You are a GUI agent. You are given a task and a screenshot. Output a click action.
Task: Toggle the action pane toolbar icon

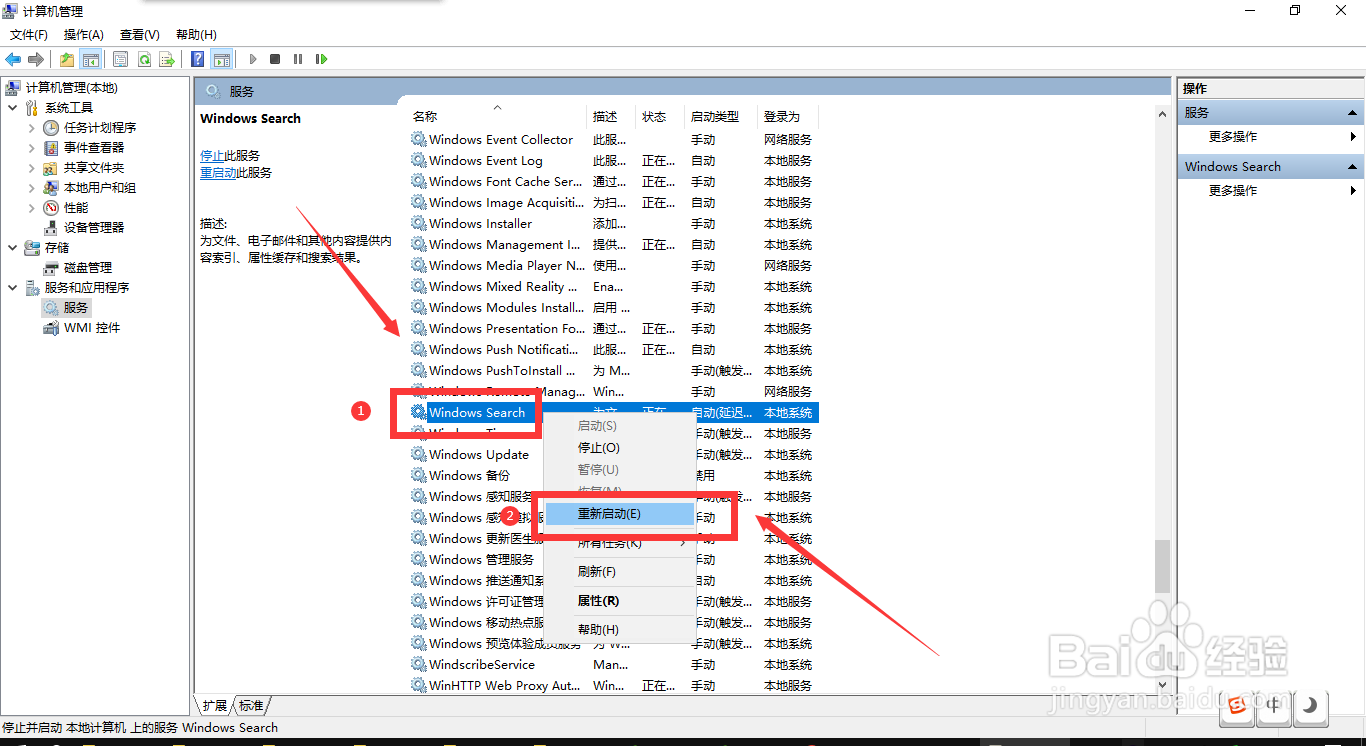point(221,59)
